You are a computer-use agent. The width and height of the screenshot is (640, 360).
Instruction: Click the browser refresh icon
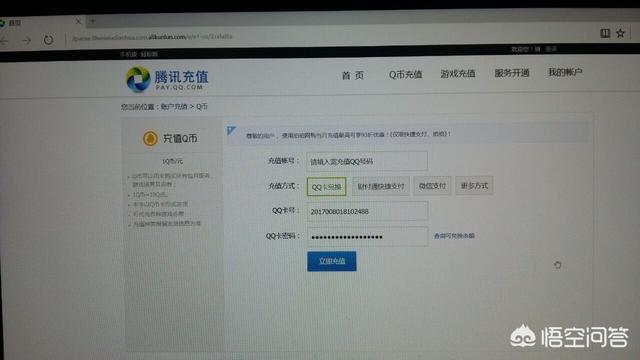[48, 40]
